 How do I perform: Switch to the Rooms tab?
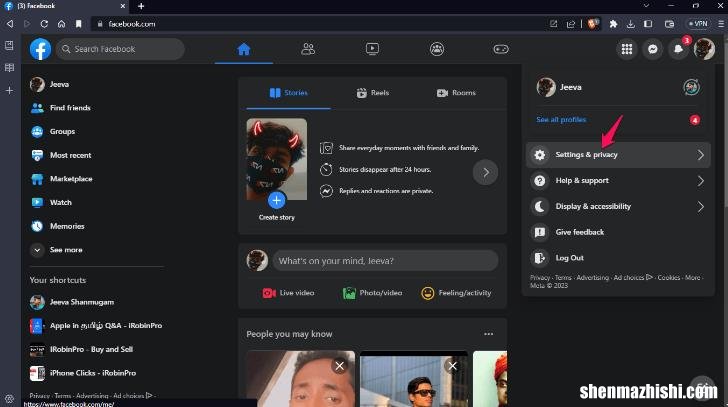click(456, 93)
